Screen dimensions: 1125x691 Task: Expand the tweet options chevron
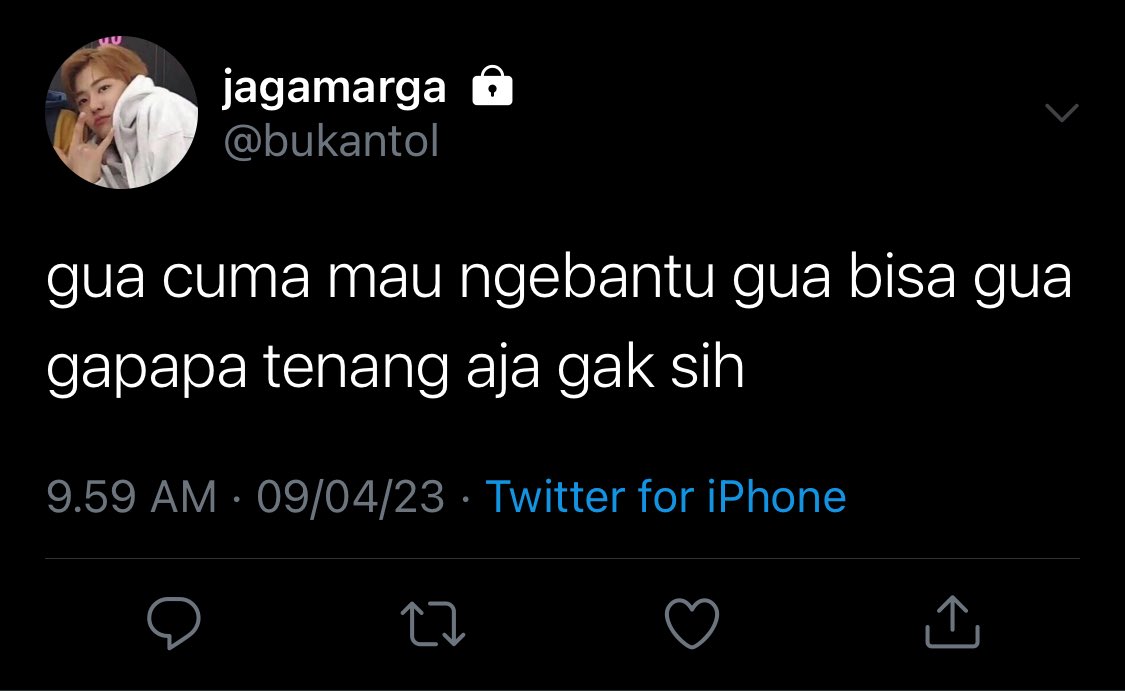[x=1062, y=113]
